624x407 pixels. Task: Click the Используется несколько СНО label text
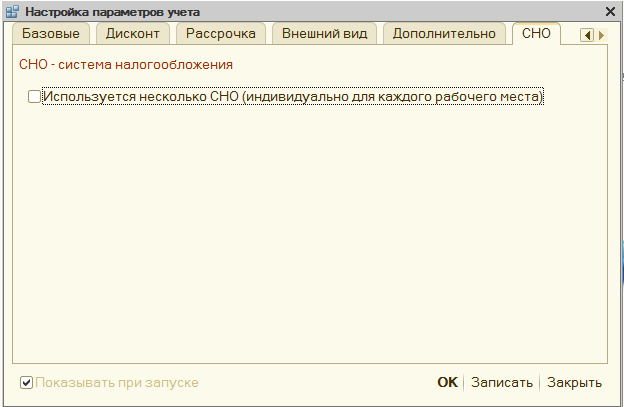[293, 97]
